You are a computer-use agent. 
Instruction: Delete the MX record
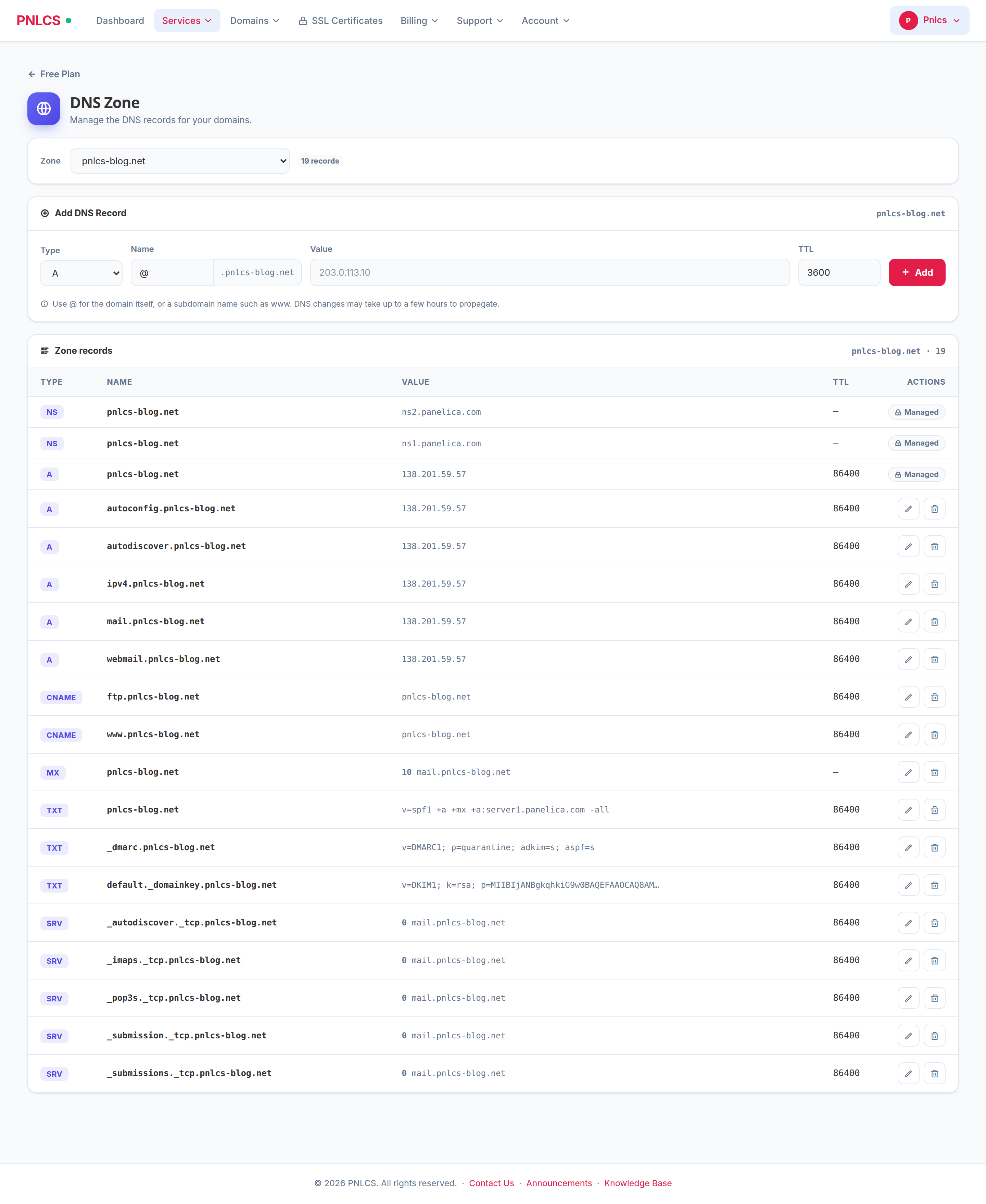coord(934,772)
